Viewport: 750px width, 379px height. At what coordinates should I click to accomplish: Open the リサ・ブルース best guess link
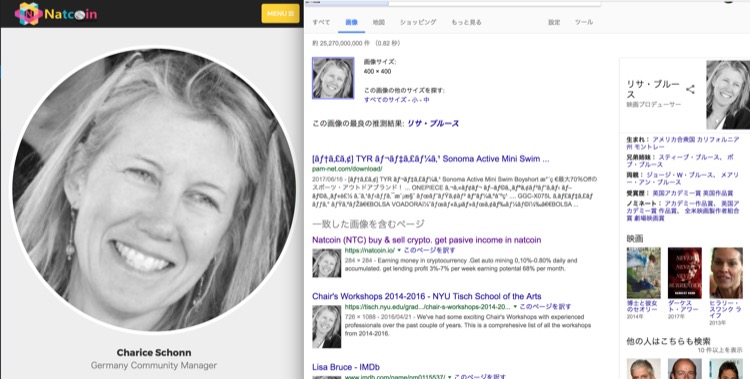tap(433, 123)
